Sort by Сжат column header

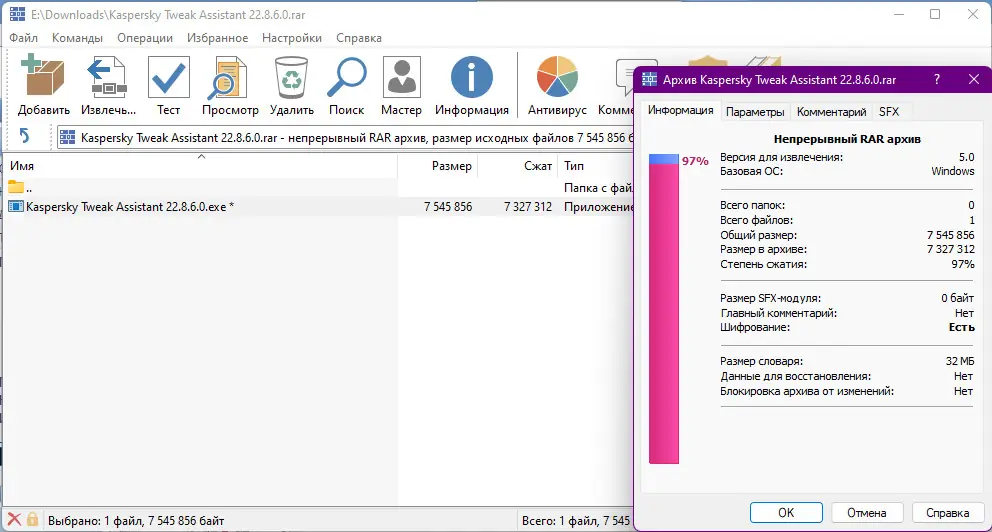pos(518,166)
